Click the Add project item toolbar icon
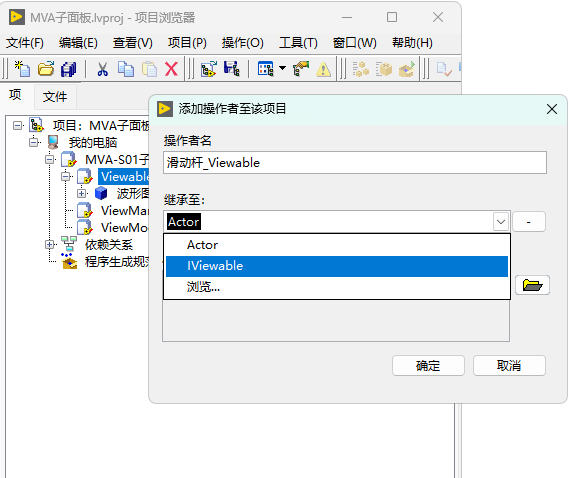 tap(209, 69)
